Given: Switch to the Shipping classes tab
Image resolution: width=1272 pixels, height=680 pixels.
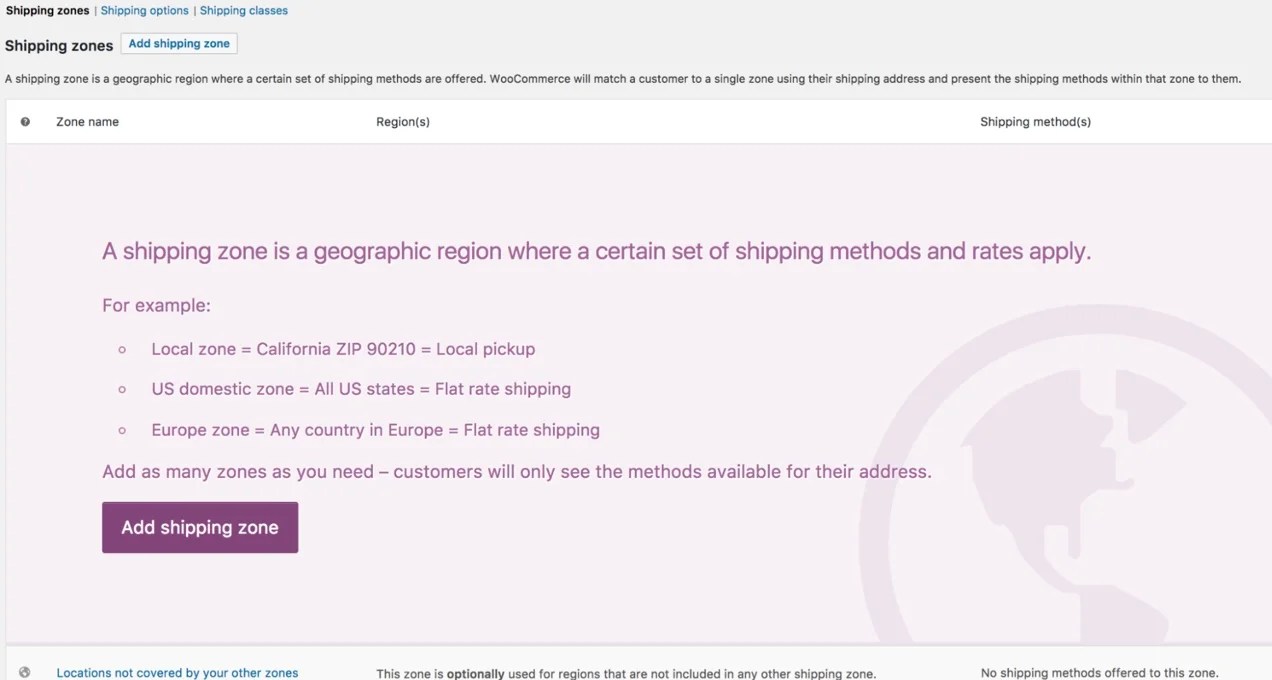Looking at the screenshot, I should pyautogui.click(x=243, y=10).
